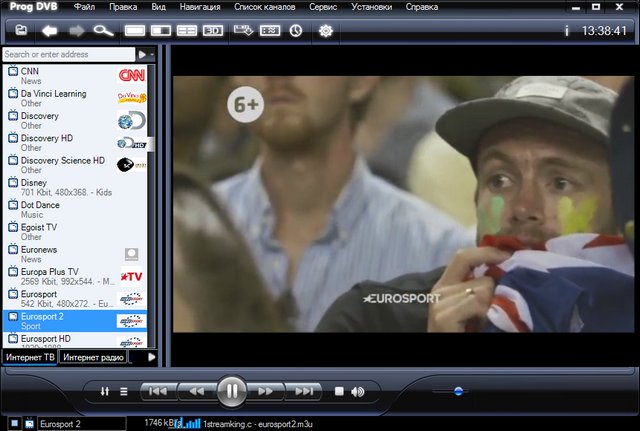
Task: Pause playback with the center pause button
Action: click(x=231, y=390)
